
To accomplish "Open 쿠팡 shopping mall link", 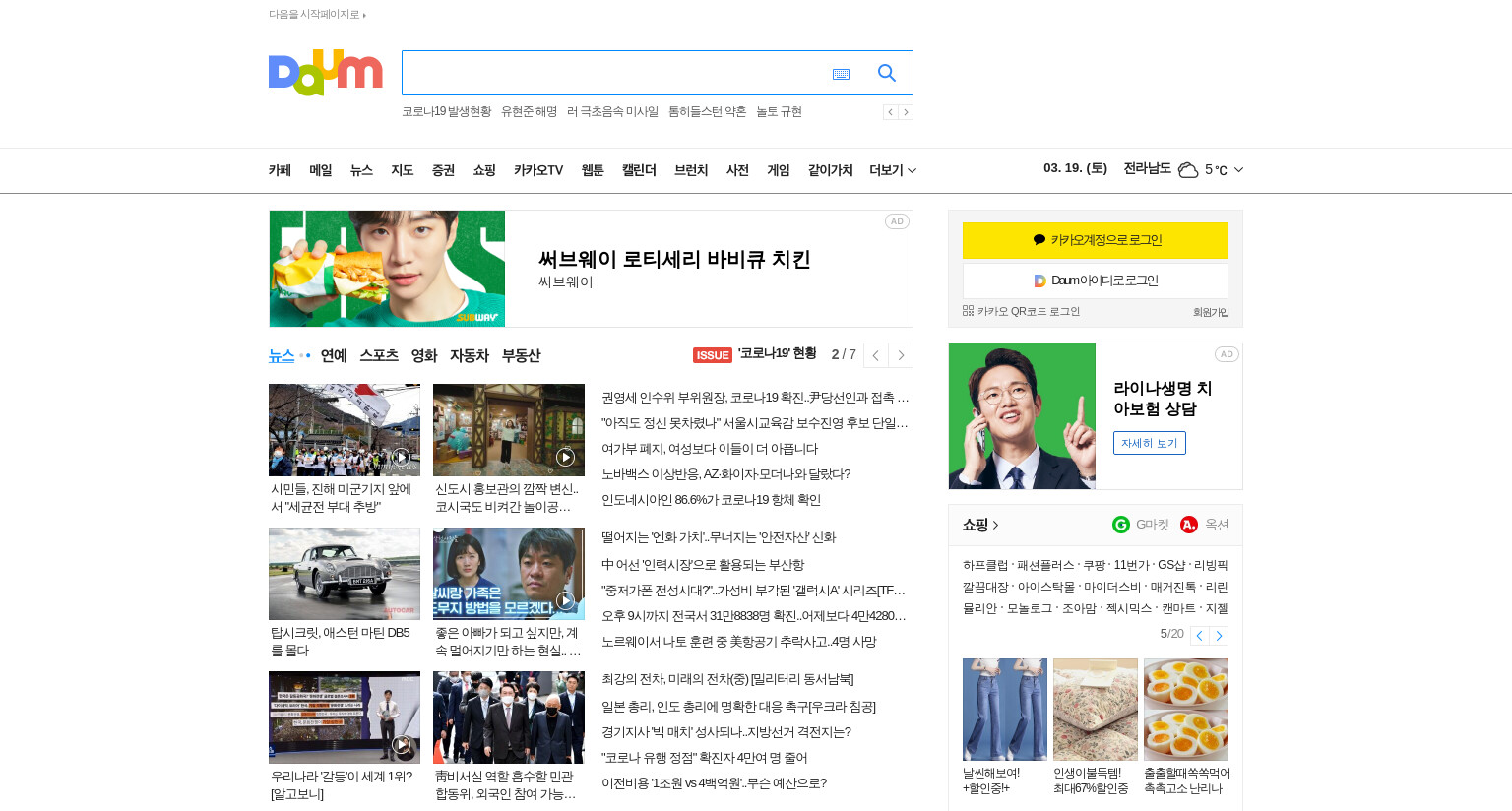I will [1094, 565].
